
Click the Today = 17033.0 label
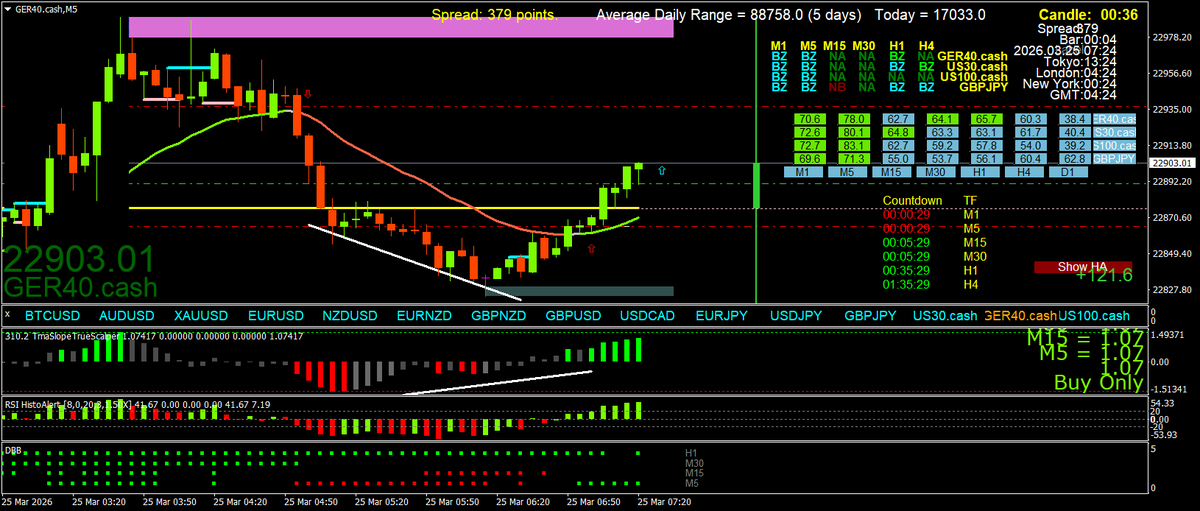pos(930,14)
